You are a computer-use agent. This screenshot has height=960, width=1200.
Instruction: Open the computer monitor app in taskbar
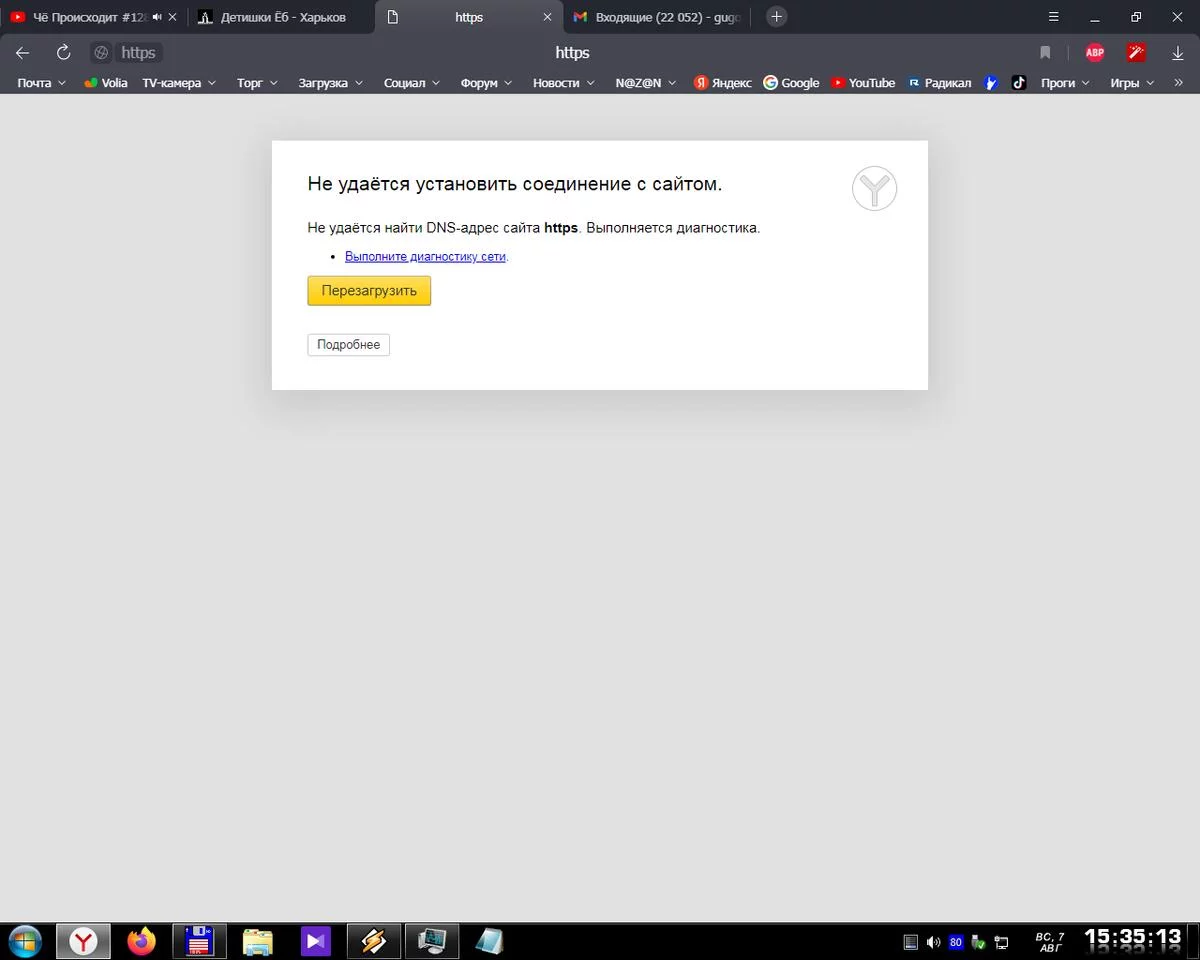[432, 941]
